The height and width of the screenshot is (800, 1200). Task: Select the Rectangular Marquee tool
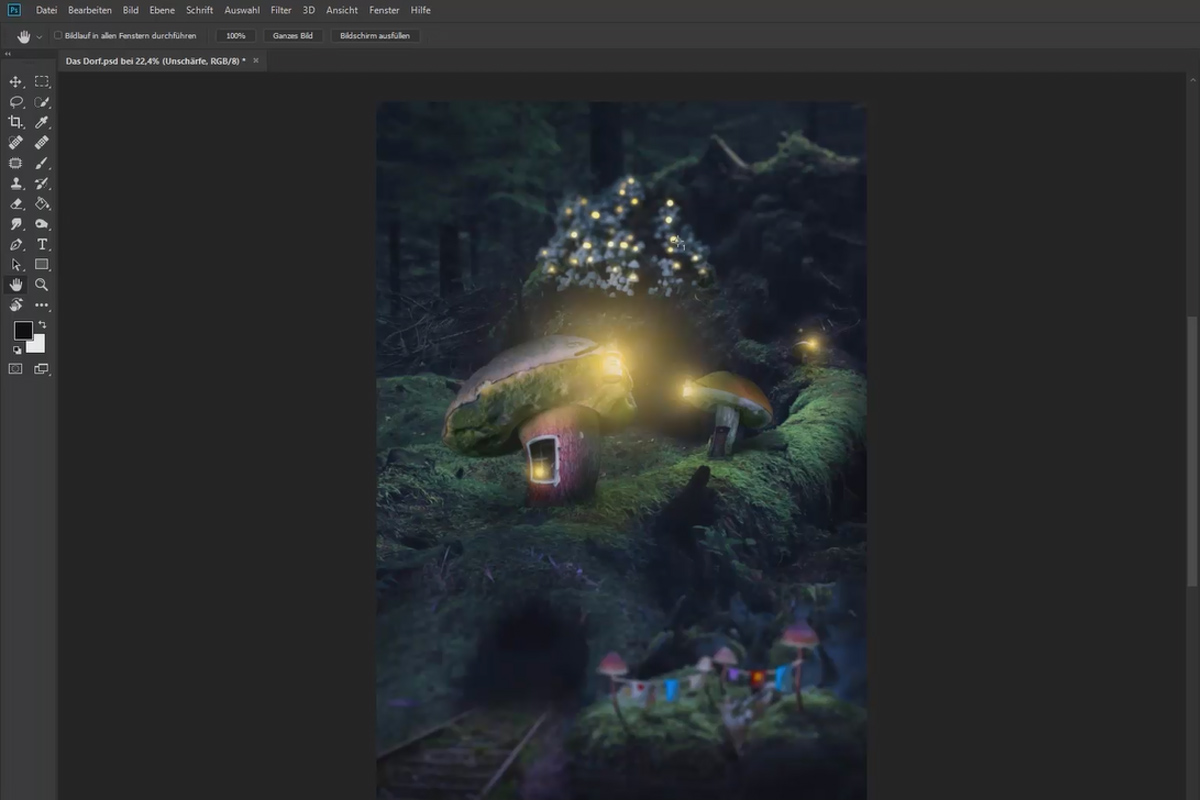click(42, 82)
